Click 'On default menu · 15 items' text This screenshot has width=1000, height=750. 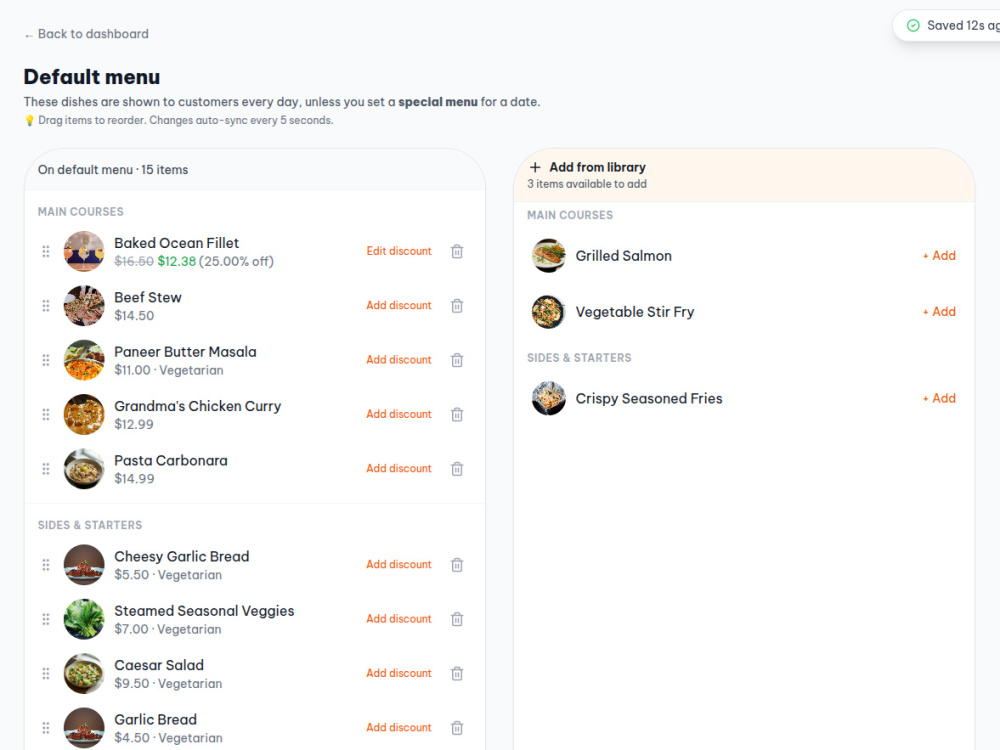(x=113, y=170)
